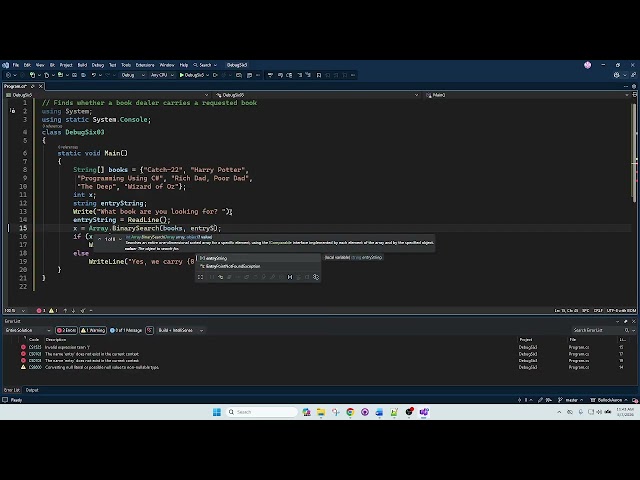
Task: Expand the start-target dropdown arrow beside DebugSix5
Action: tap(207, 75)
